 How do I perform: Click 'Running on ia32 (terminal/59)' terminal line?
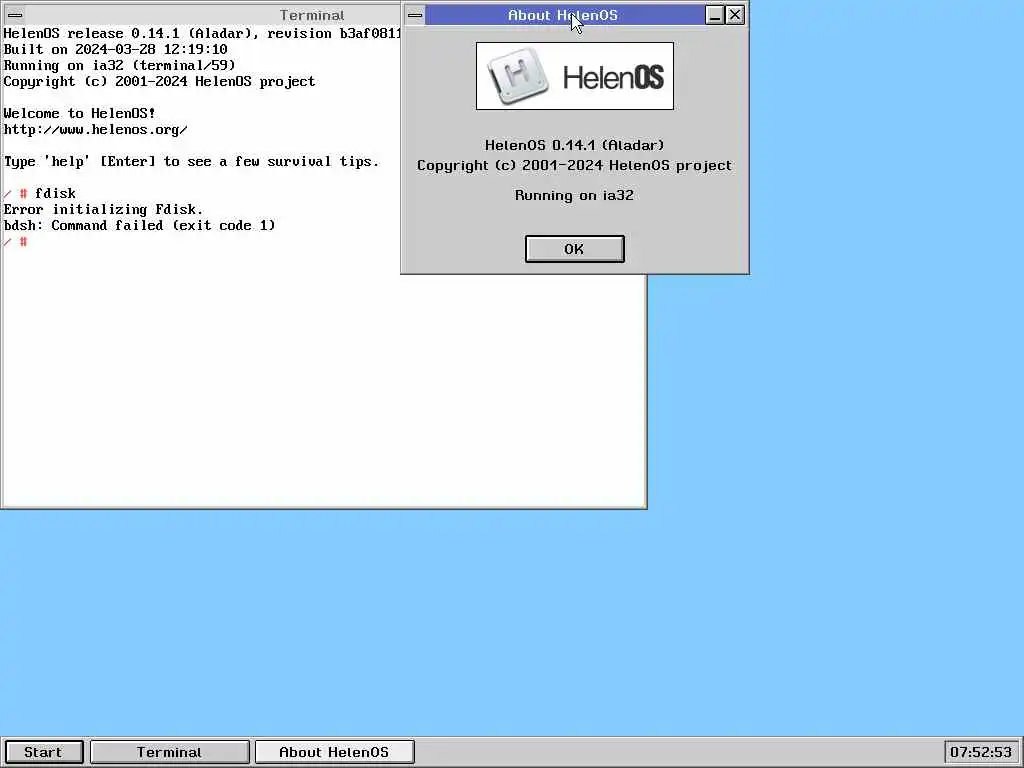120,65
